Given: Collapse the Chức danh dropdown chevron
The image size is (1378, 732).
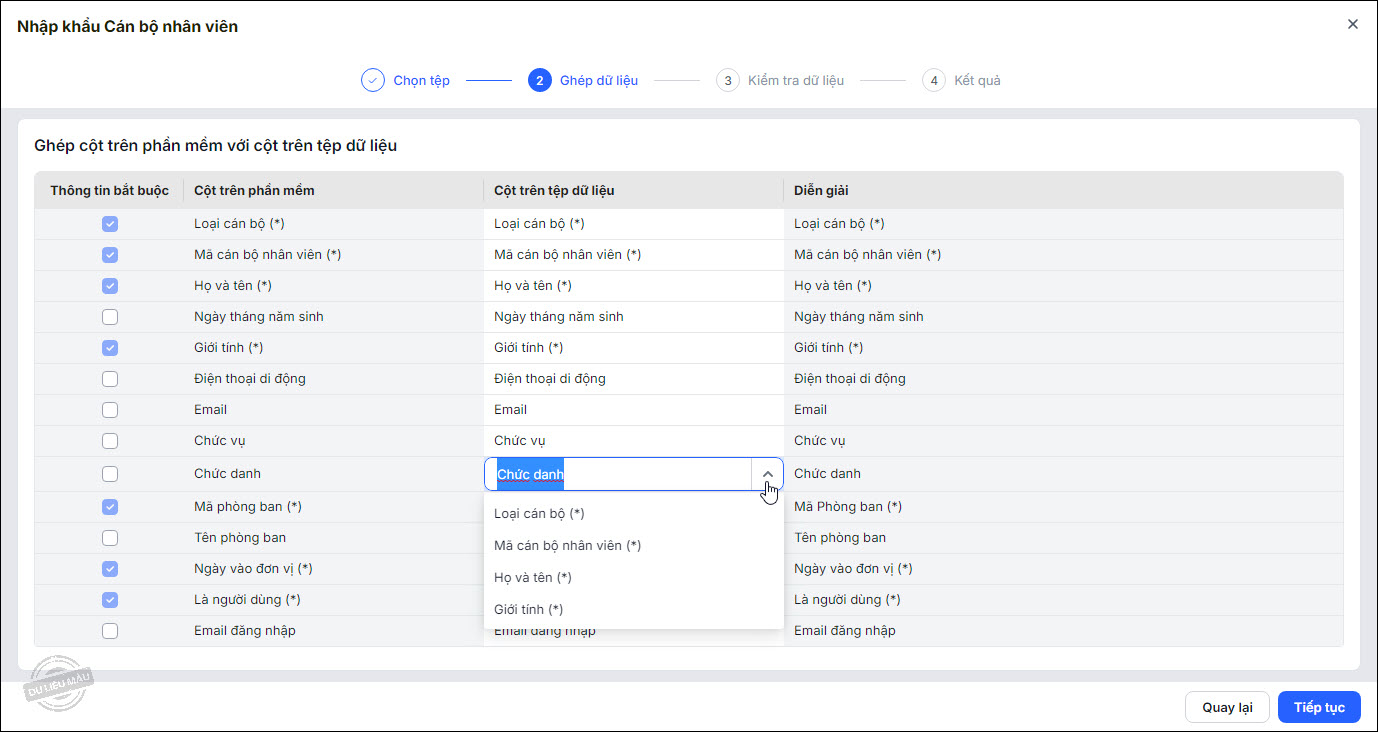Looking at the screenshot, I should [767, 474].
